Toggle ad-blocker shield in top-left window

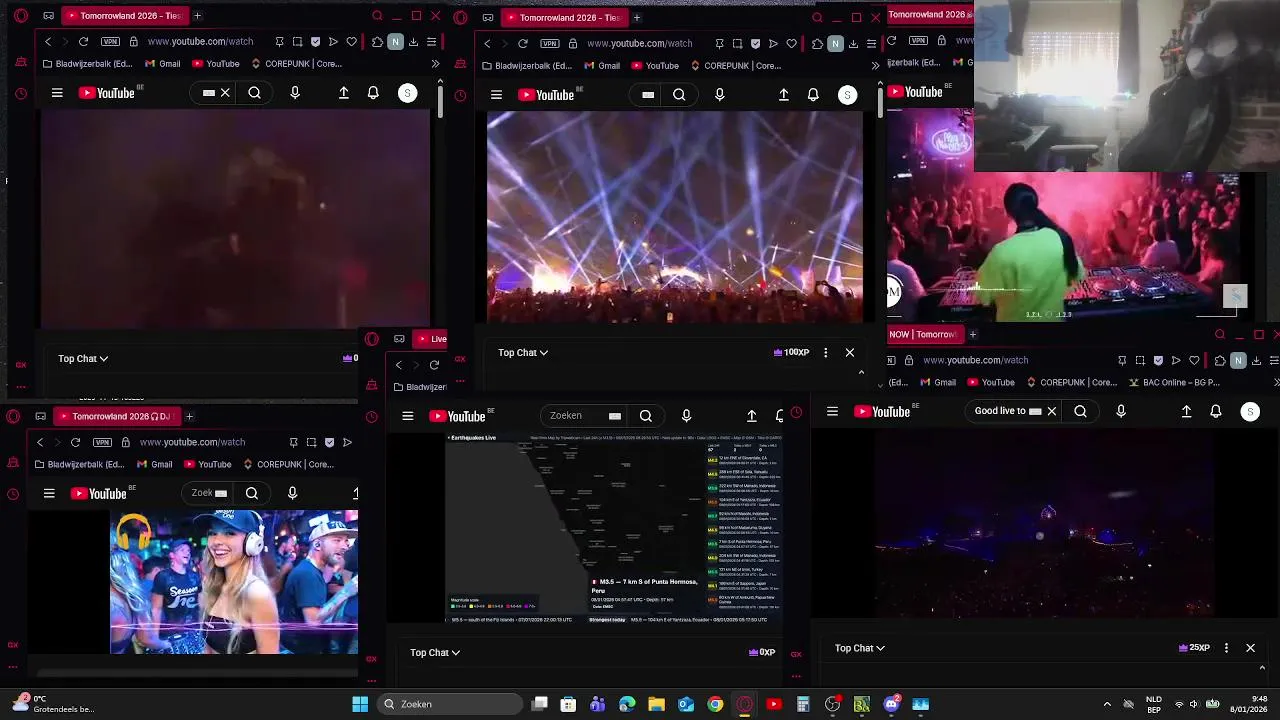click(x=315, y=42)
